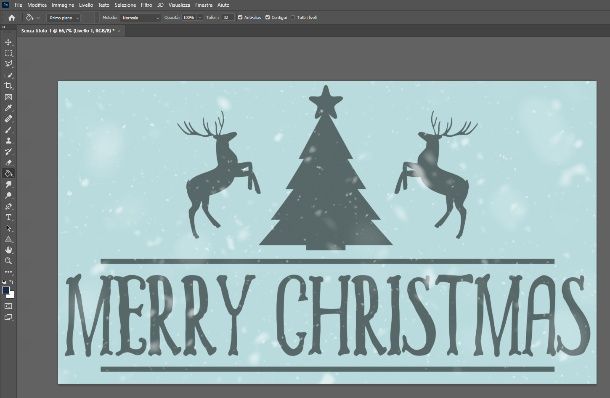The image size is (610, 398).
Task: Open the three-dots Edit Toolbar button
Action: pyautogui.click(x=9, y=272)
